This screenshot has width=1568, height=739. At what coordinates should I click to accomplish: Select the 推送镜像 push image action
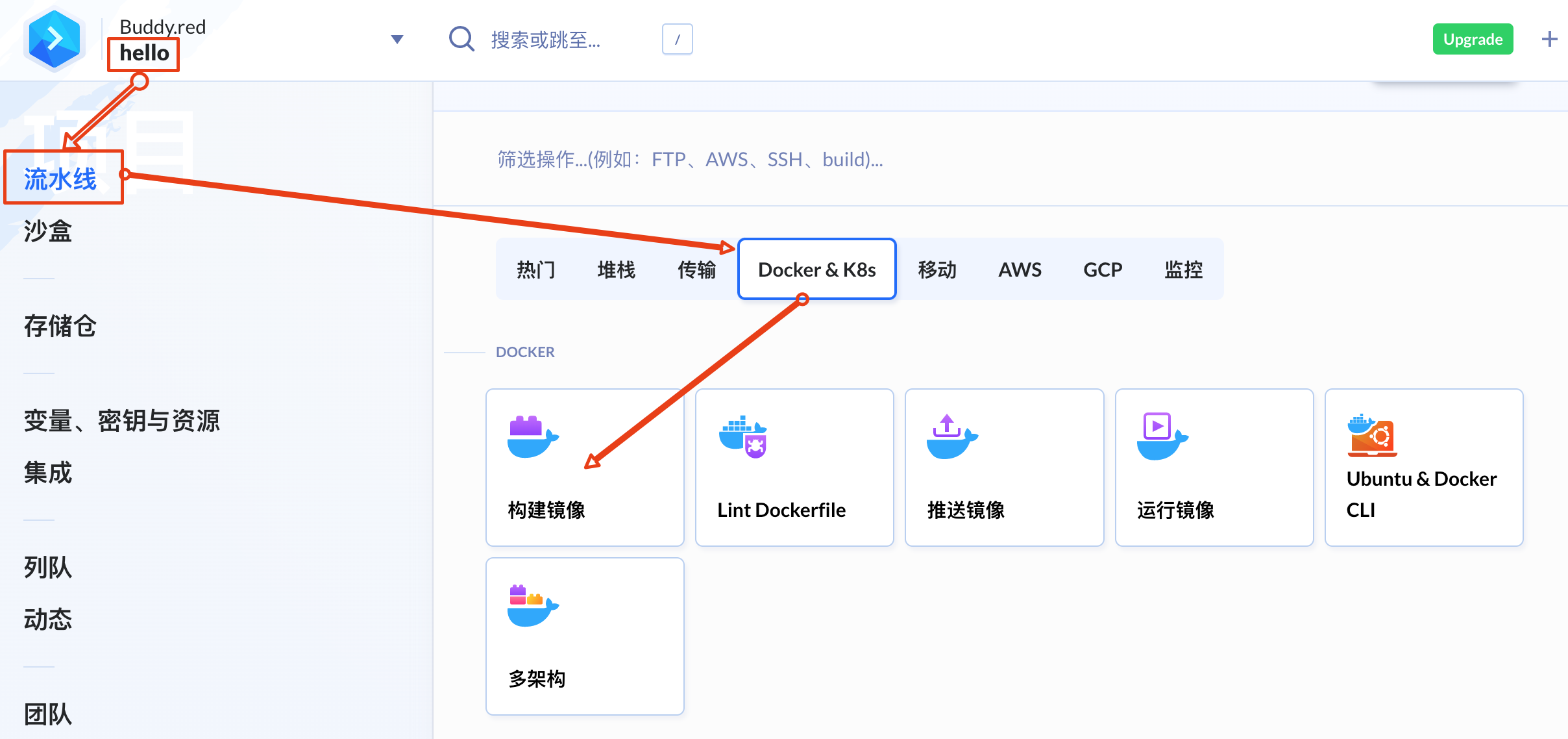[x=1004, y=468]
